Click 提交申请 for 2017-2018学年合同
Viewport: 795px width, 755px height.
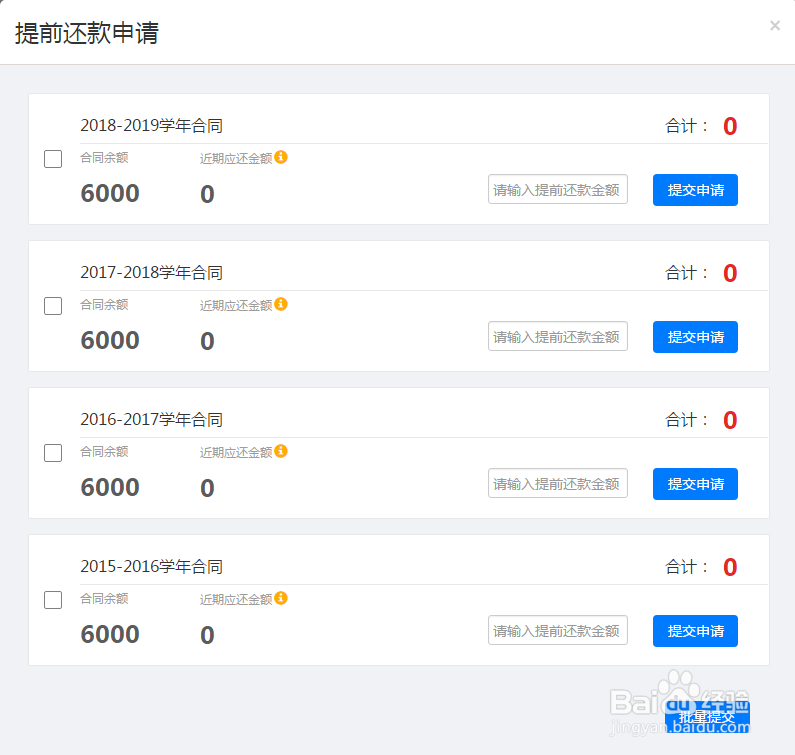[695, 337]
